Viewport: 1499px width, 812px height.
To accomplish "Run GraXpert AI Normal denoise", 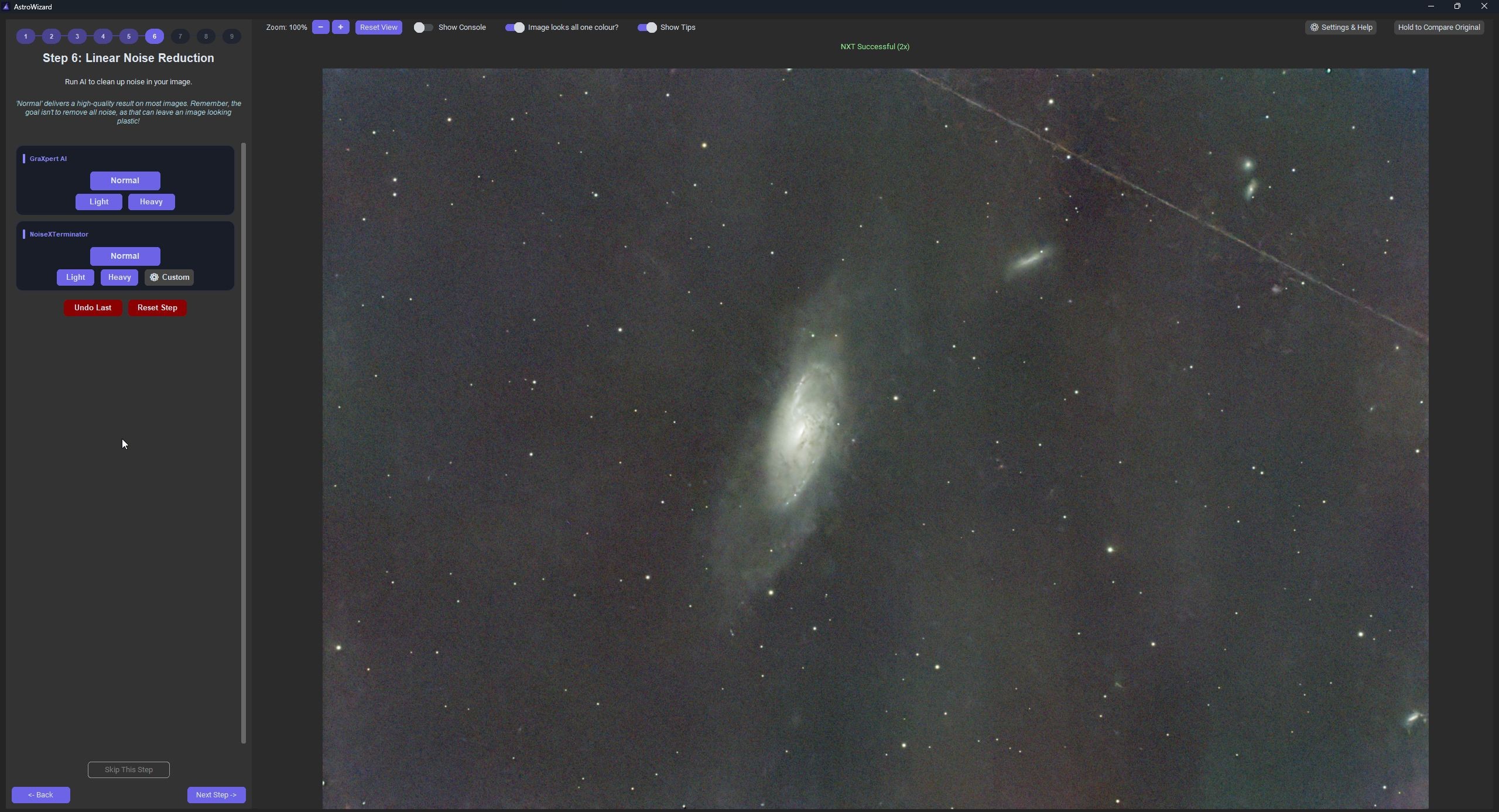I will click(125, 181).
